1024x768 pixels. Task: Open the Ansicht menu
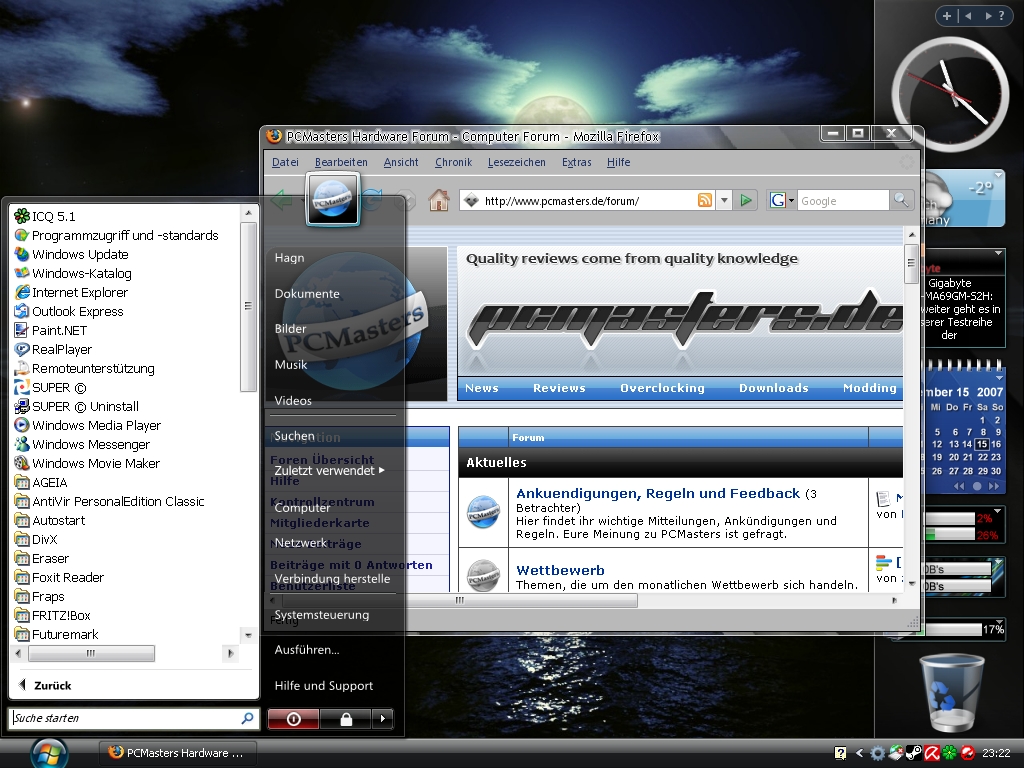[401, 162]
